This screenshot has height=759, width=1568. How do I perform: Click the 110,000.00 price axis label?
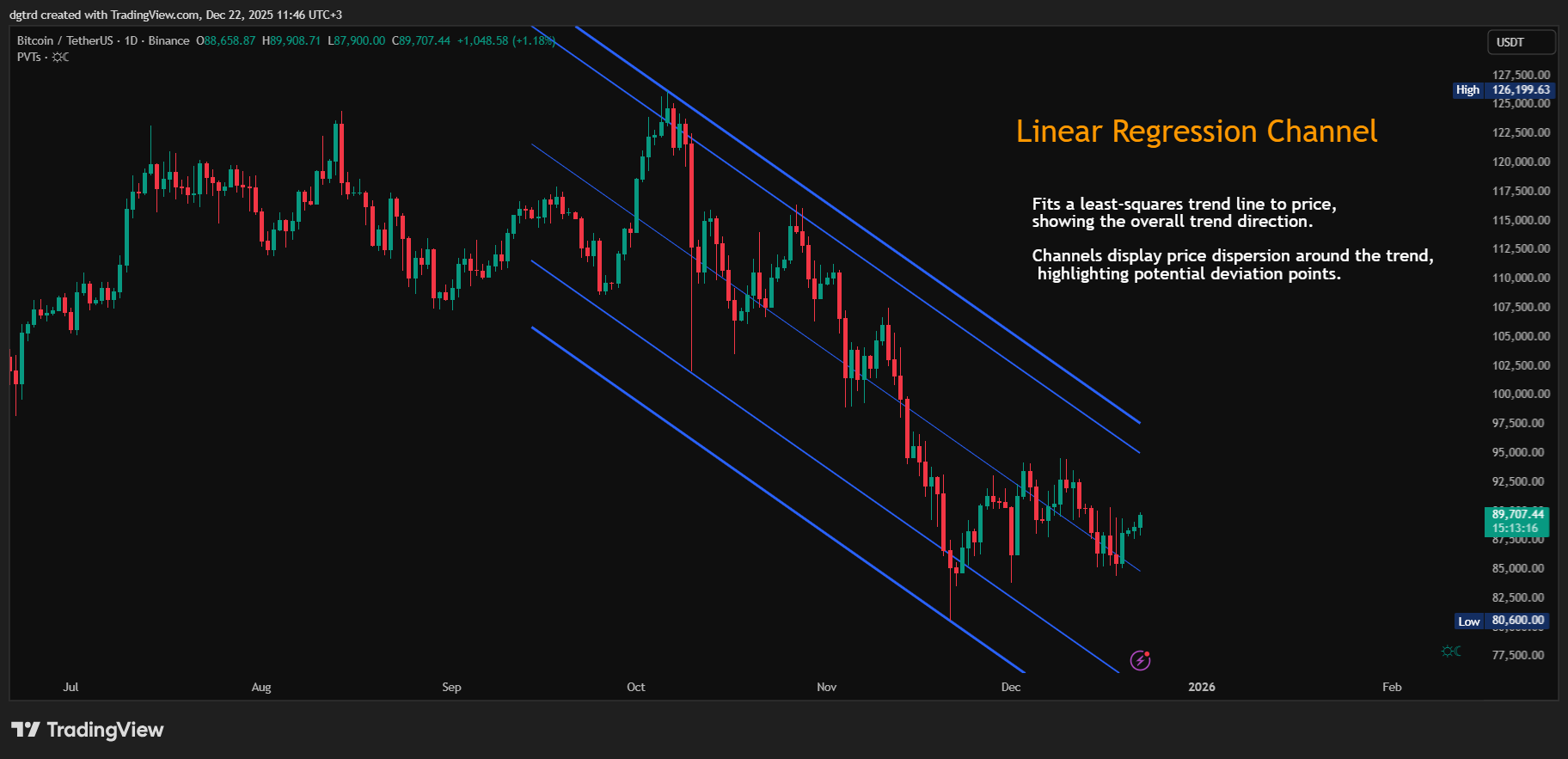click(x=1521, y=278)
